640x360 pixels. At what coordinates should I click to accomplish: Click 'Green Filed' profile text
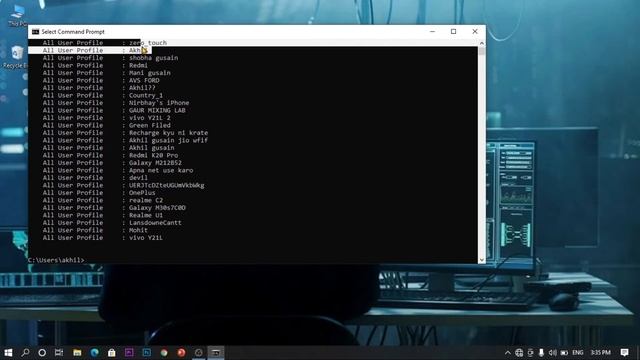(150, 125)
